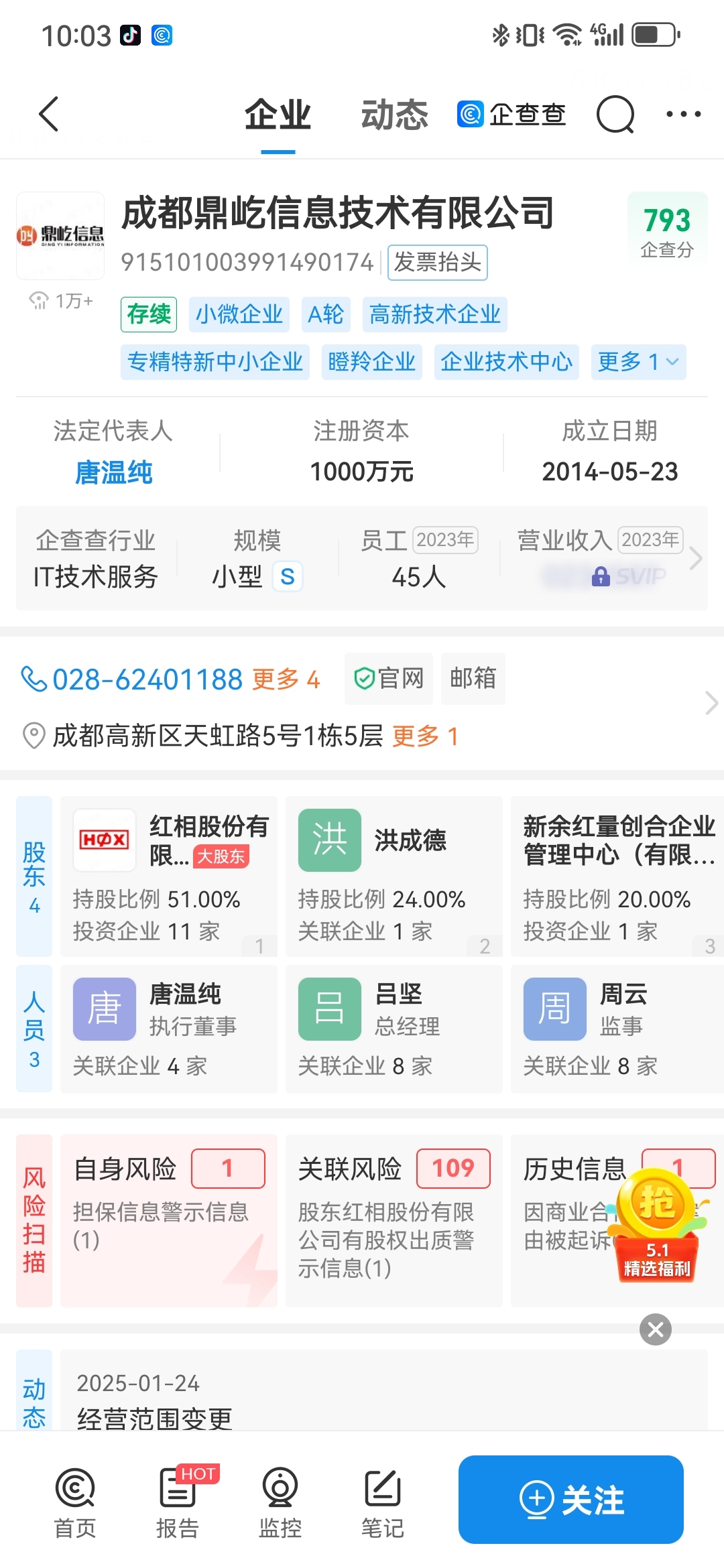Screen dimensions: 724x1568
Task: Open 关联风险 109 risk card
Action: tap(394, 1220)
